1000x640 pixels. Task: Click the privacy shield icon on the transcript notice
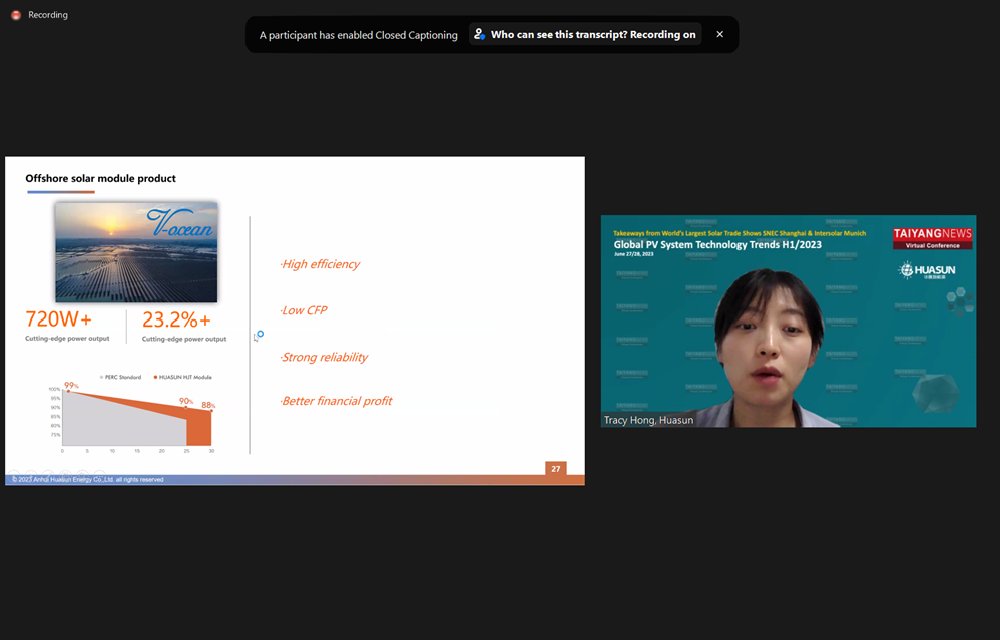pyautogui.click(x=481, y=33)
